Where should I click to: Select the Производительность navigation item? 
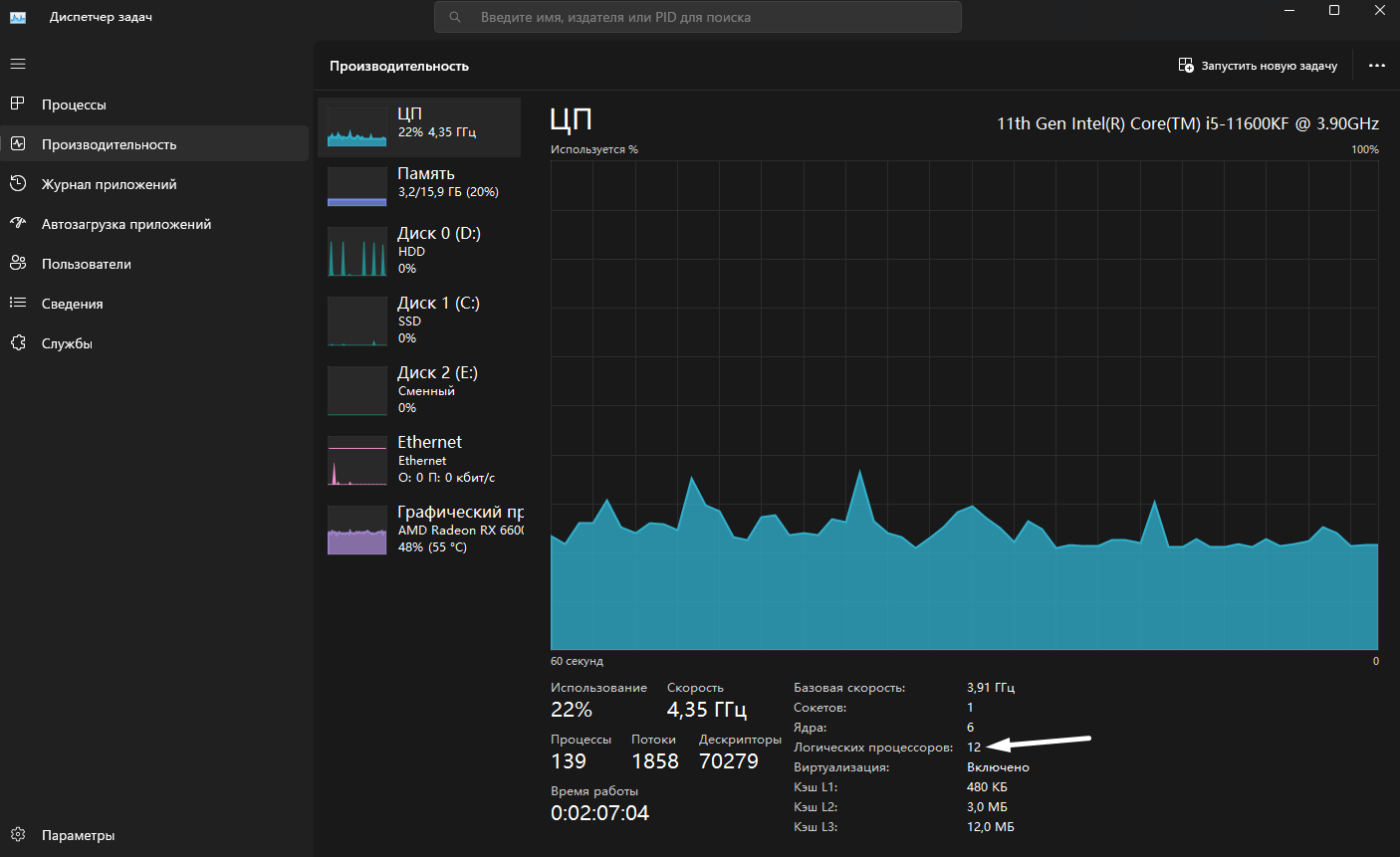[154, 143]
